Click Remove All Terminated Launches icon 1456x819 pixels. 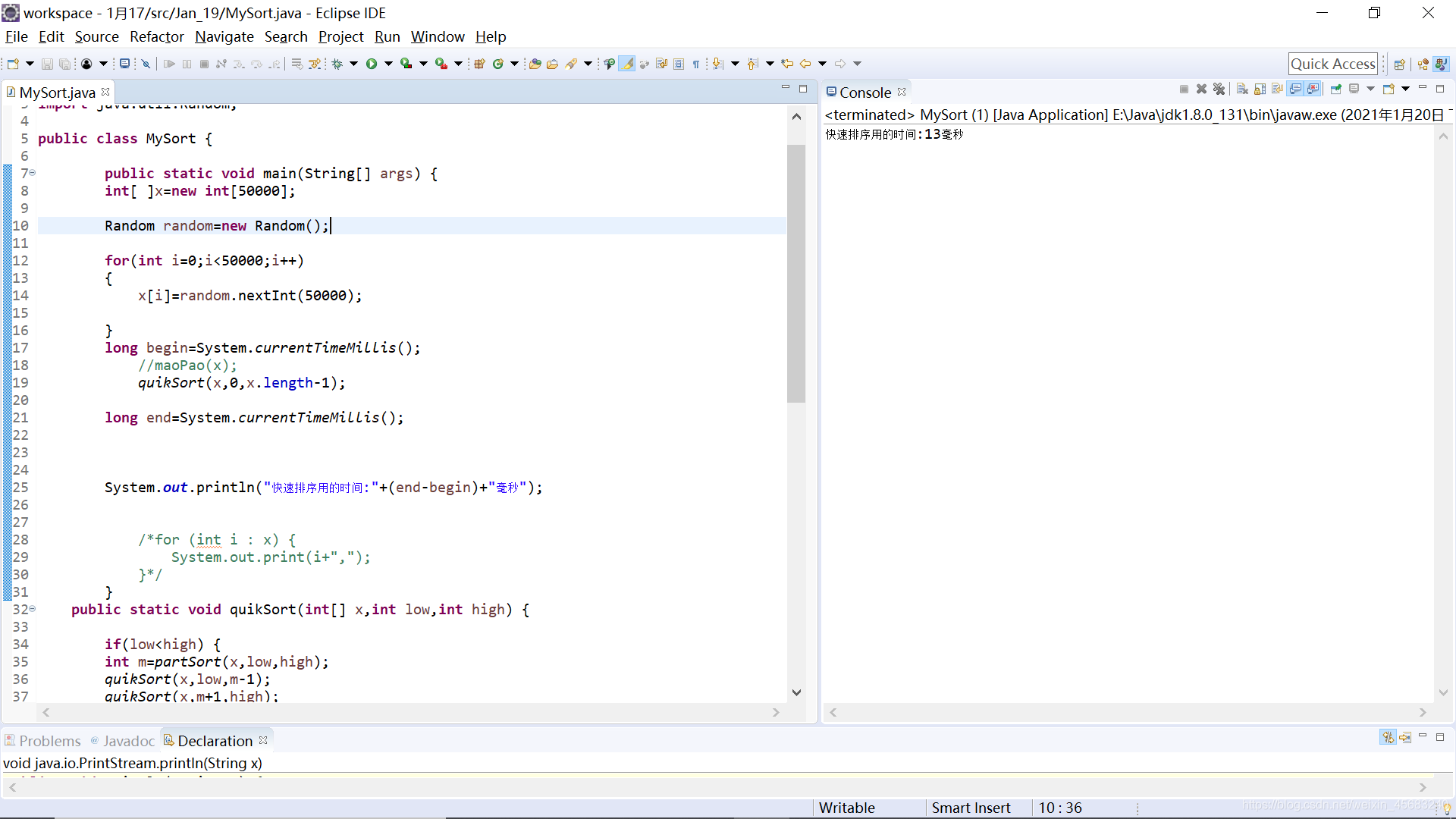click(x=1219, y=89)
